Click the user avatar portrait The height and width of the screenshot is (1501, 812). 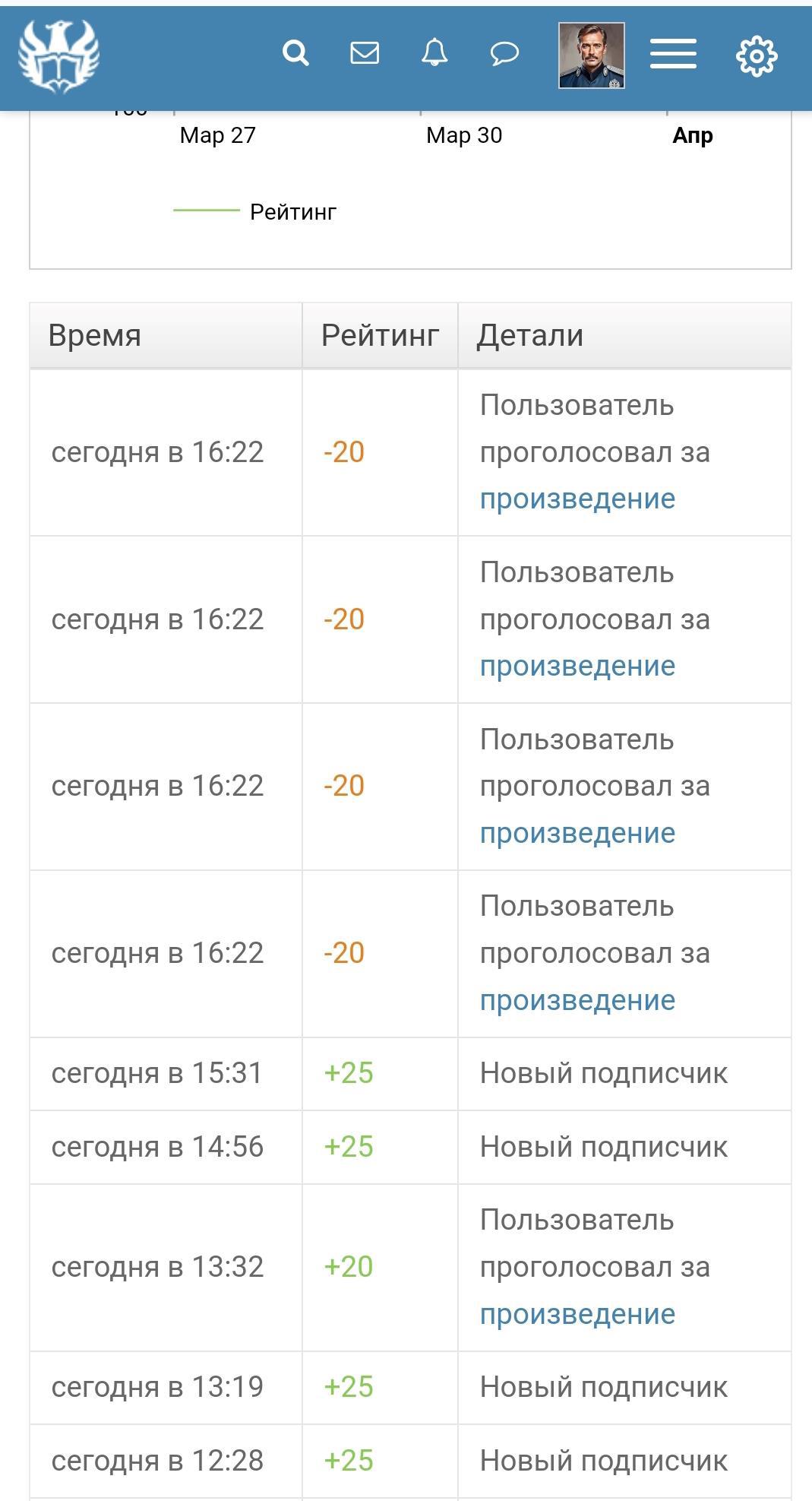591,55
